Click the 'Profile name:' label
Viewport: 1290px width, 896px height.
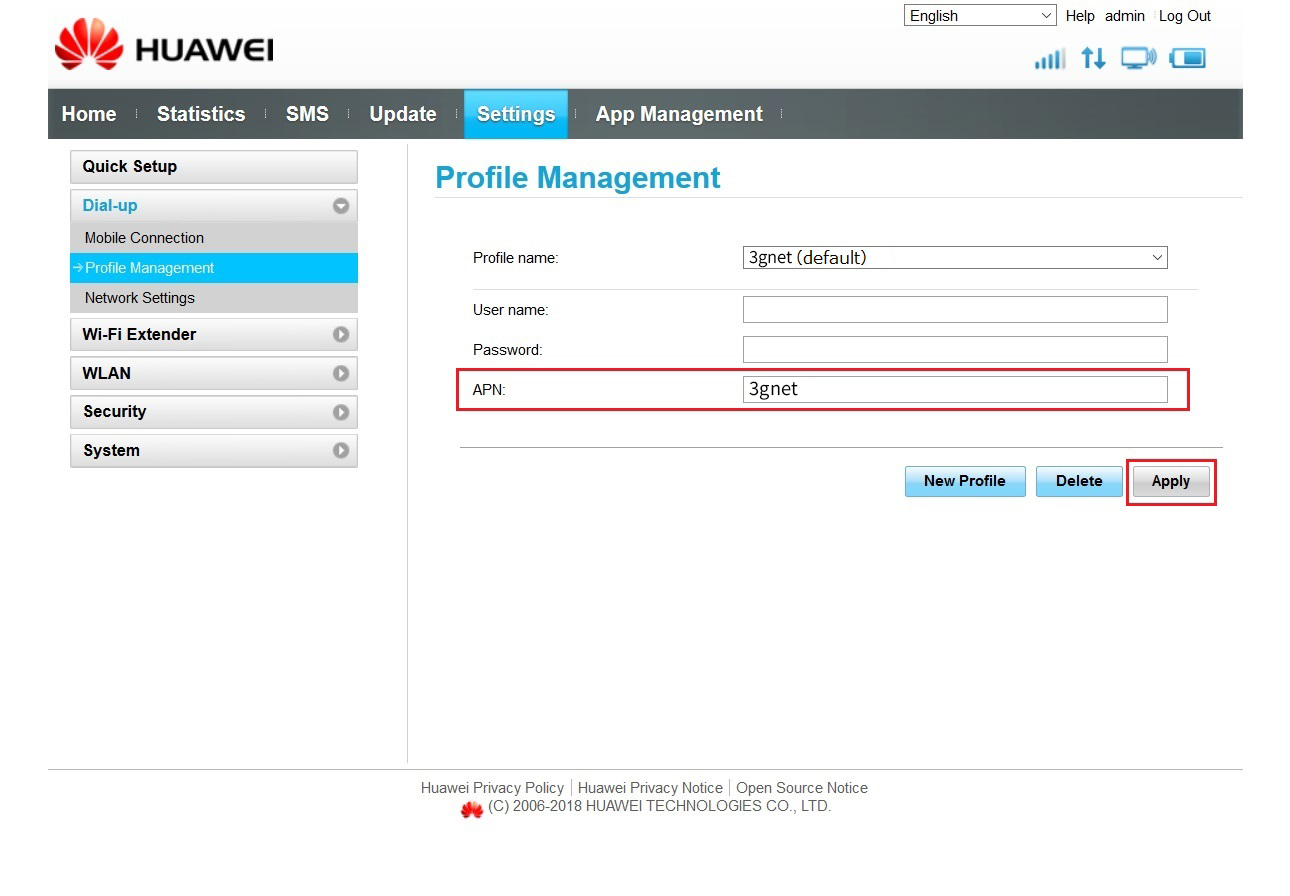pyautogui.click(x=515, y=258)
